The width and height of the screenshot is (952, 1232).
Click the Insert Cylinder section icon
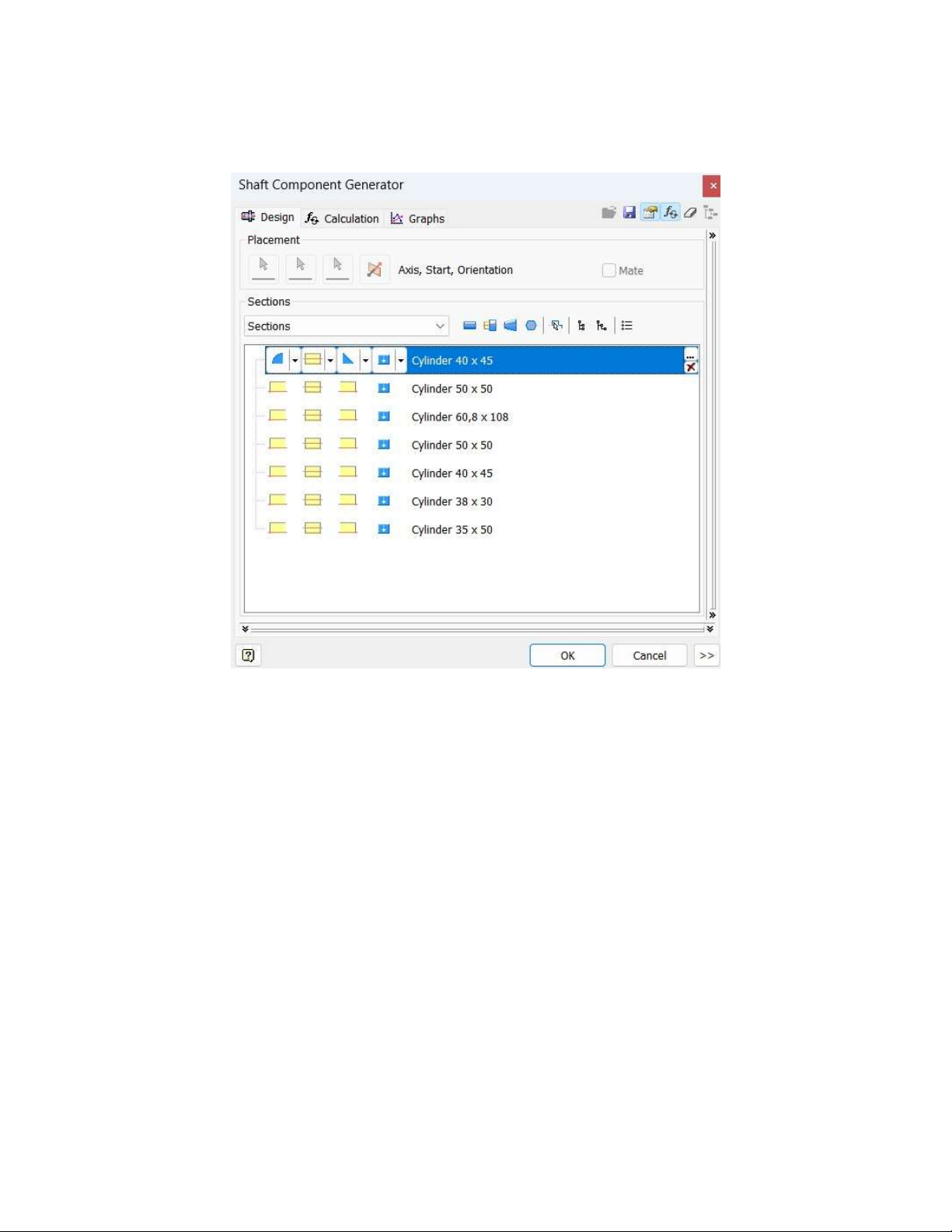469,326
